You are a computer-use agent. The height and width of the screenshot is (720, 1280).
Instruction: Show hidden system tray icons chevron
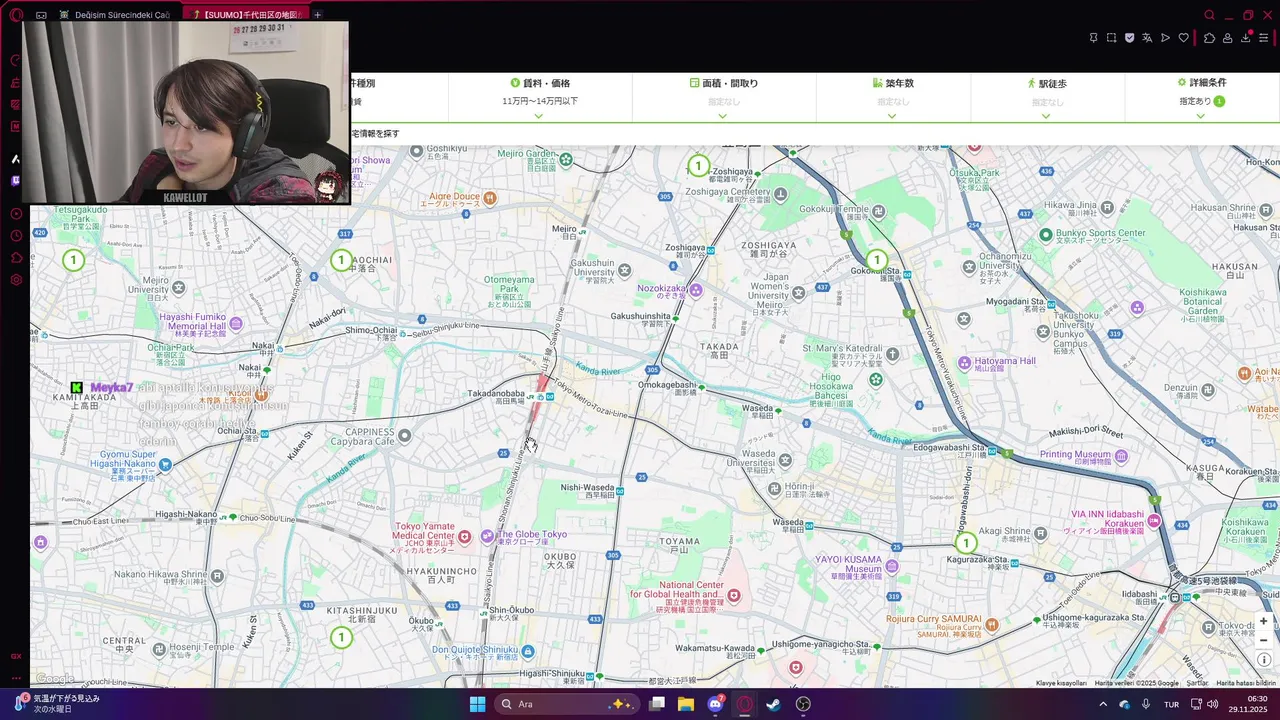[1103, 704]
